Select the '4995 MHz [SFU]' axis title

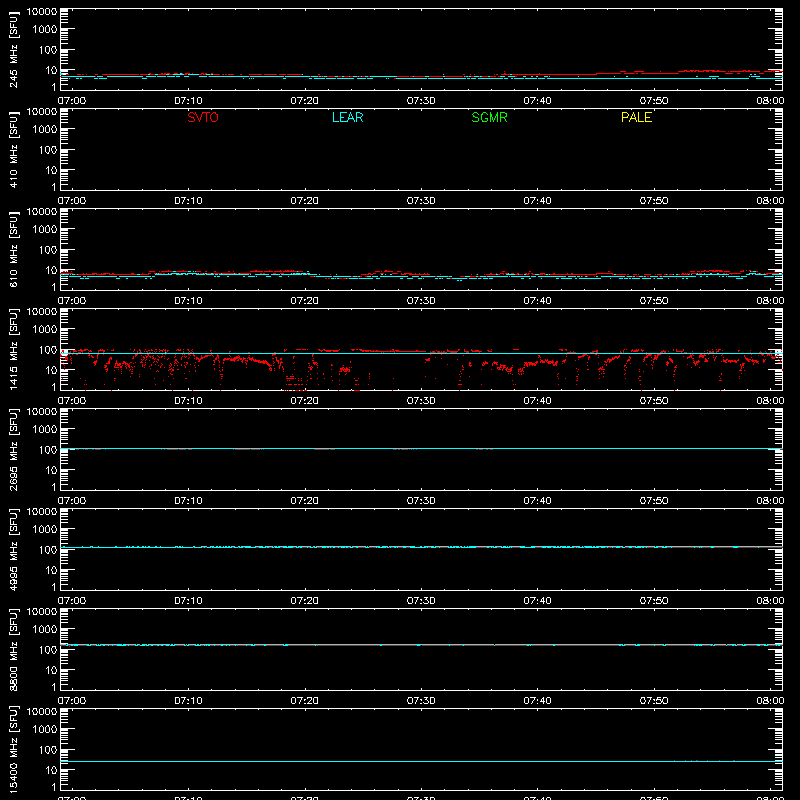[x=14, y=549]
